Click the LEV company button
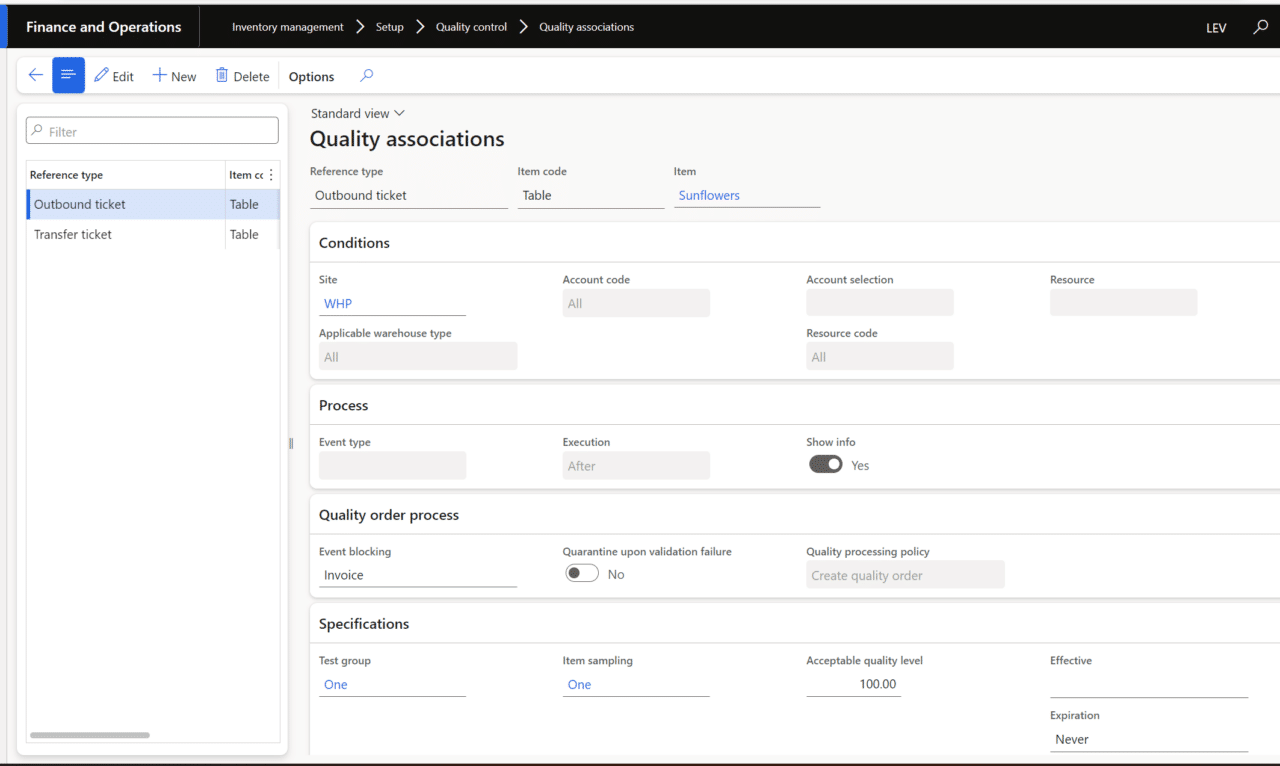 coord(1216,28)
